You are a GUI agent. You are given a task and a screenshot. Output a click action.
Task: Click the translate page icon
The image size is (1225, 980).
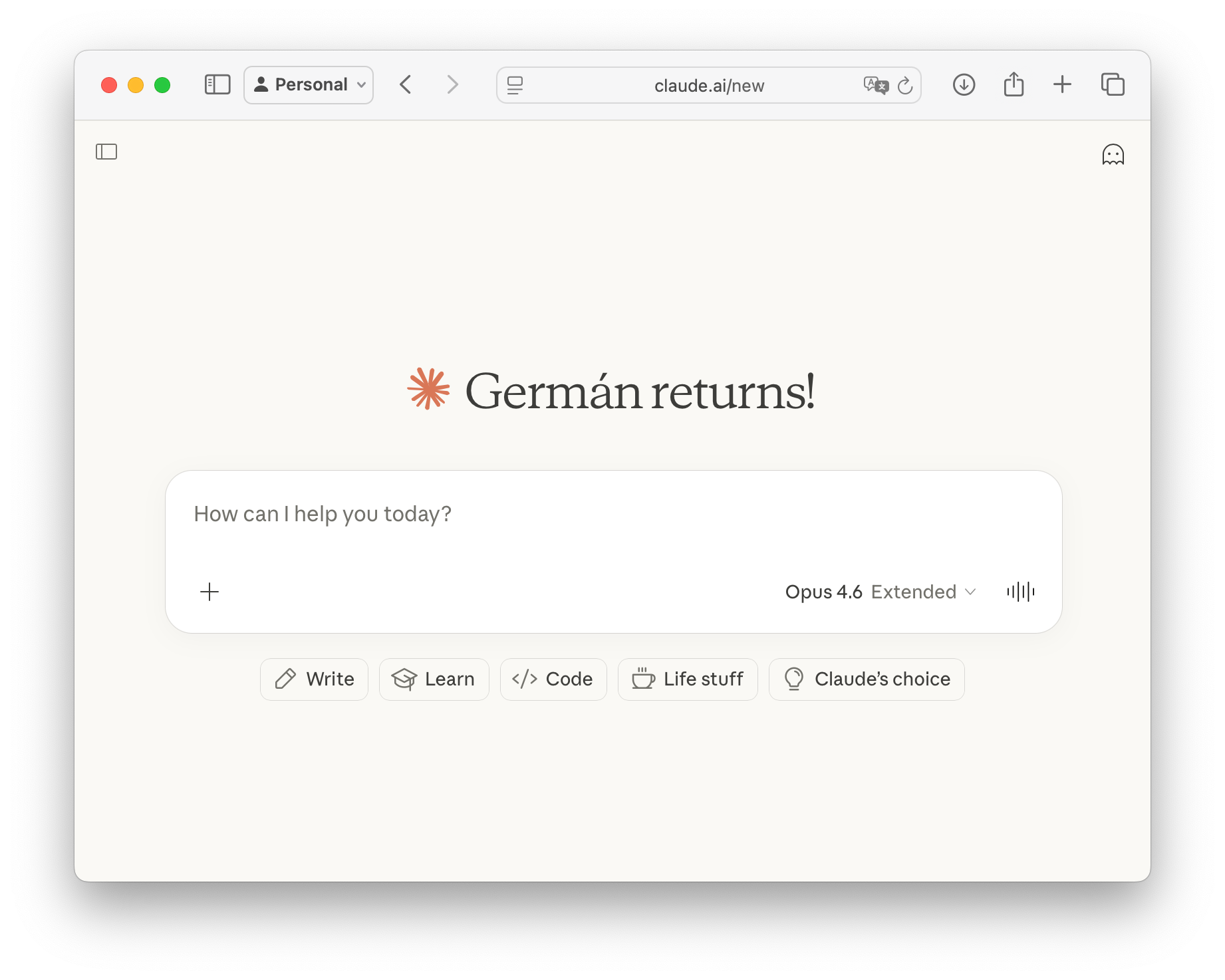[876, 85]
